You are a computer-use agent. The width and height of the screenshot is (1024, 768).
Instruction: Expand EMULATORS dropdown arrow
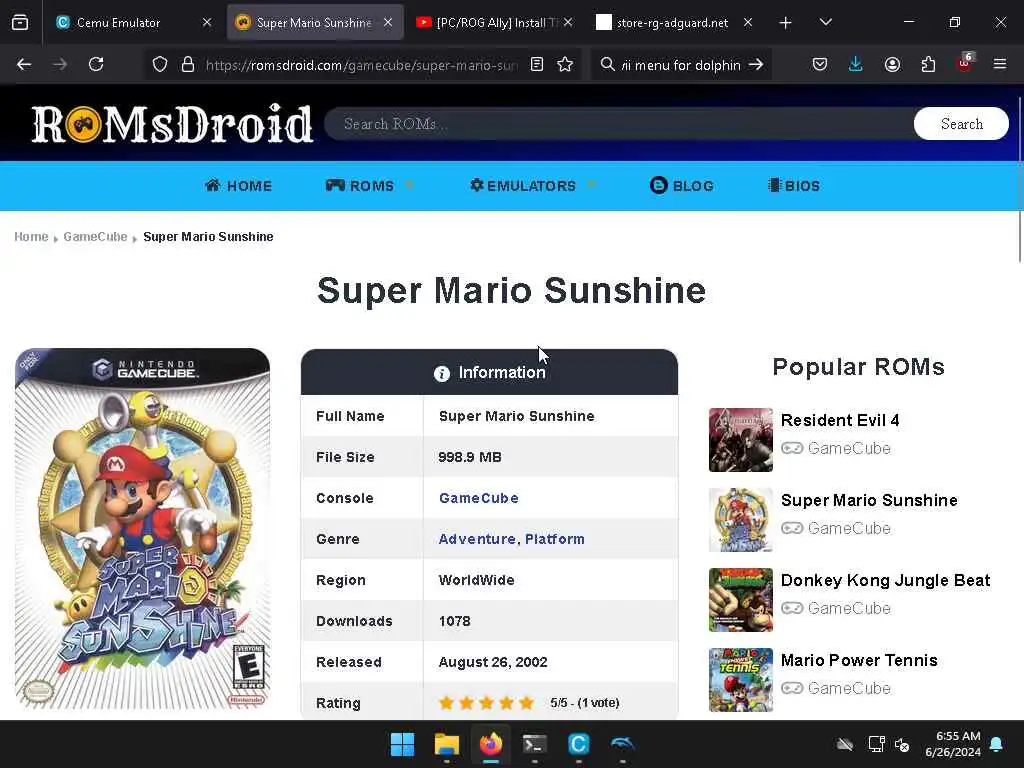pyautogui.click(x=592, y=185)
